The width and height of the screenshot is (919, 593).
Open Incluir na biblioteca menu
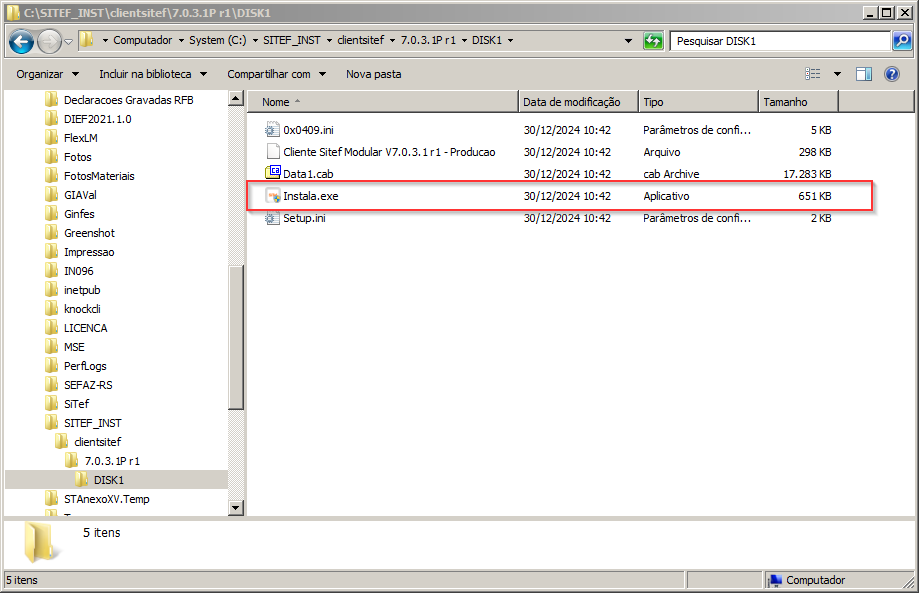click(x=153, y=74)
